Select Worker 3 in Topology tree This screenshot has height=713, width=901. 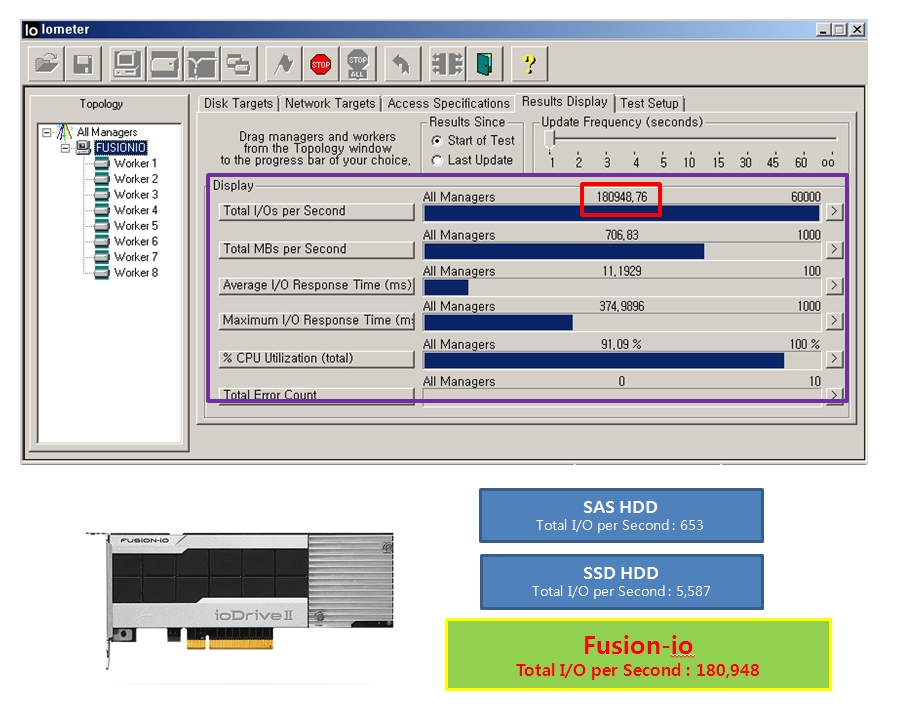[x=136, y=195]
